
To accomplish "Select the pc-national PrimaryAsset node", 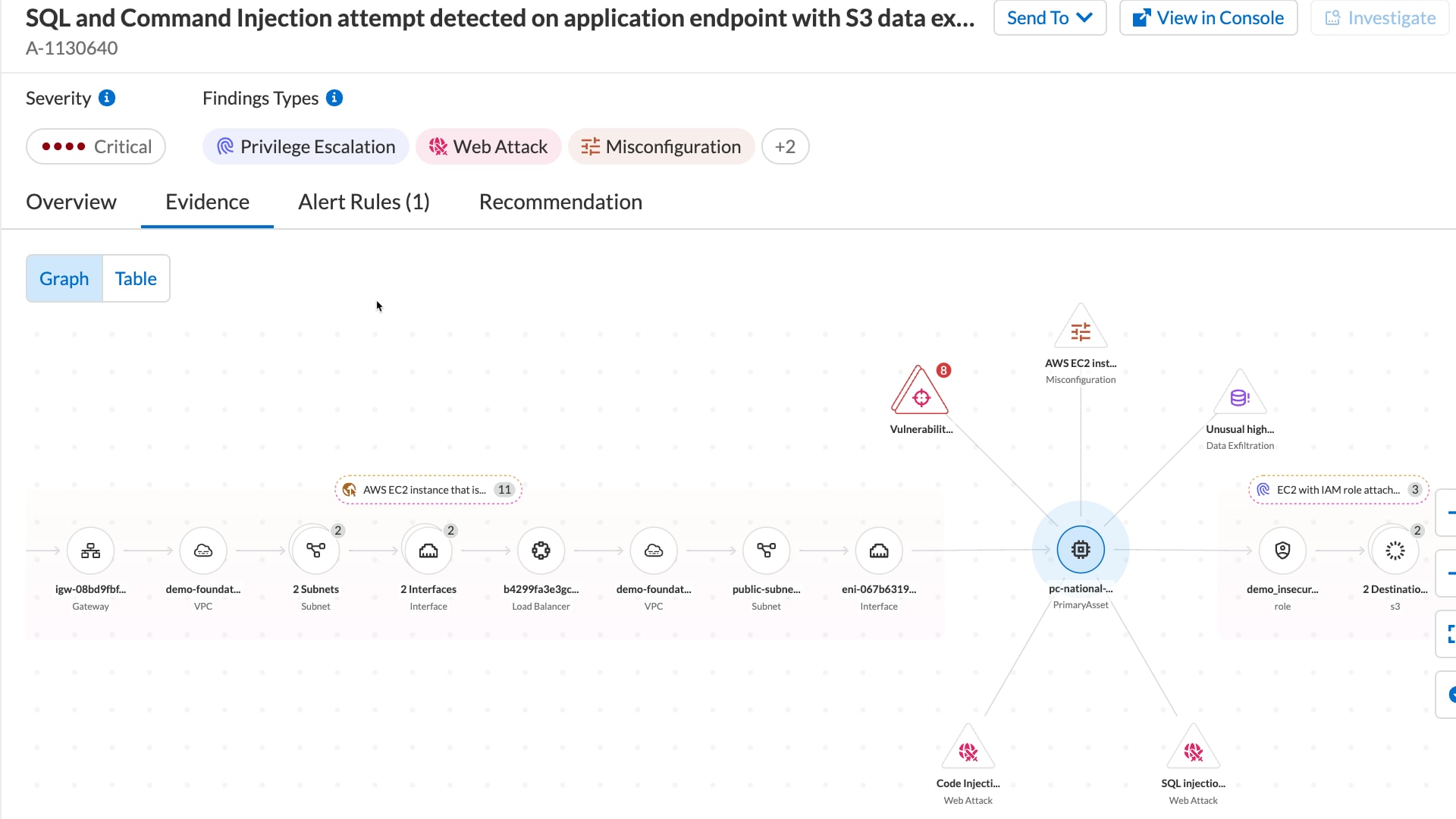I will tap(1080, 549).
